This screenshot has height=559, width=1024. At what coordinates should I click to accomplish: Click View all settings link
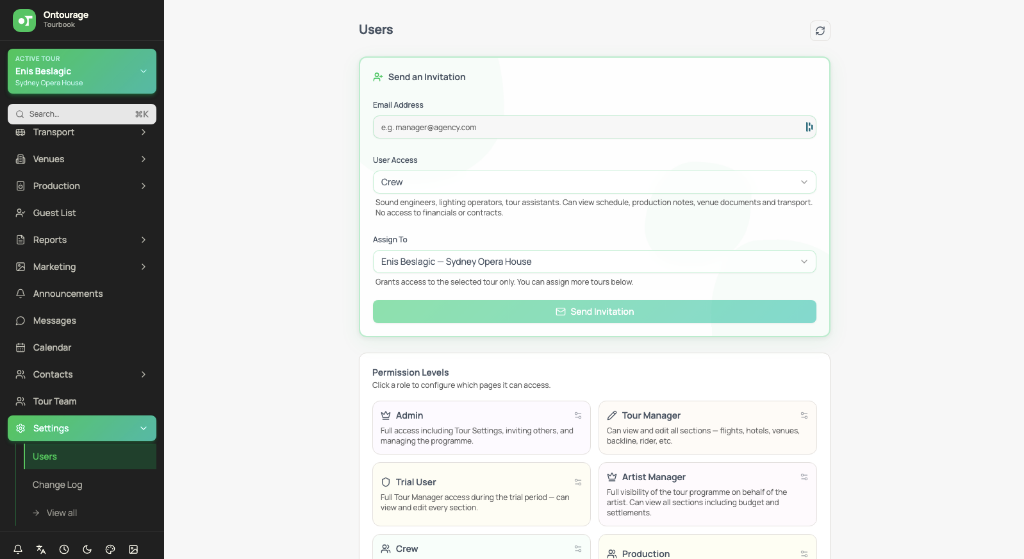tap(90, 513)
